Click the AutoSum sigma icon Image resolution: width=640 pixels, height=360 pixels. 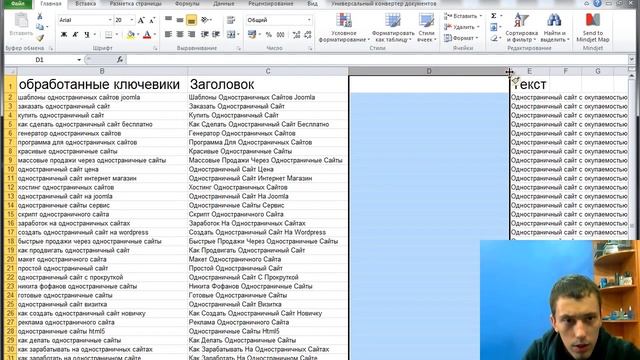(494, 16)
